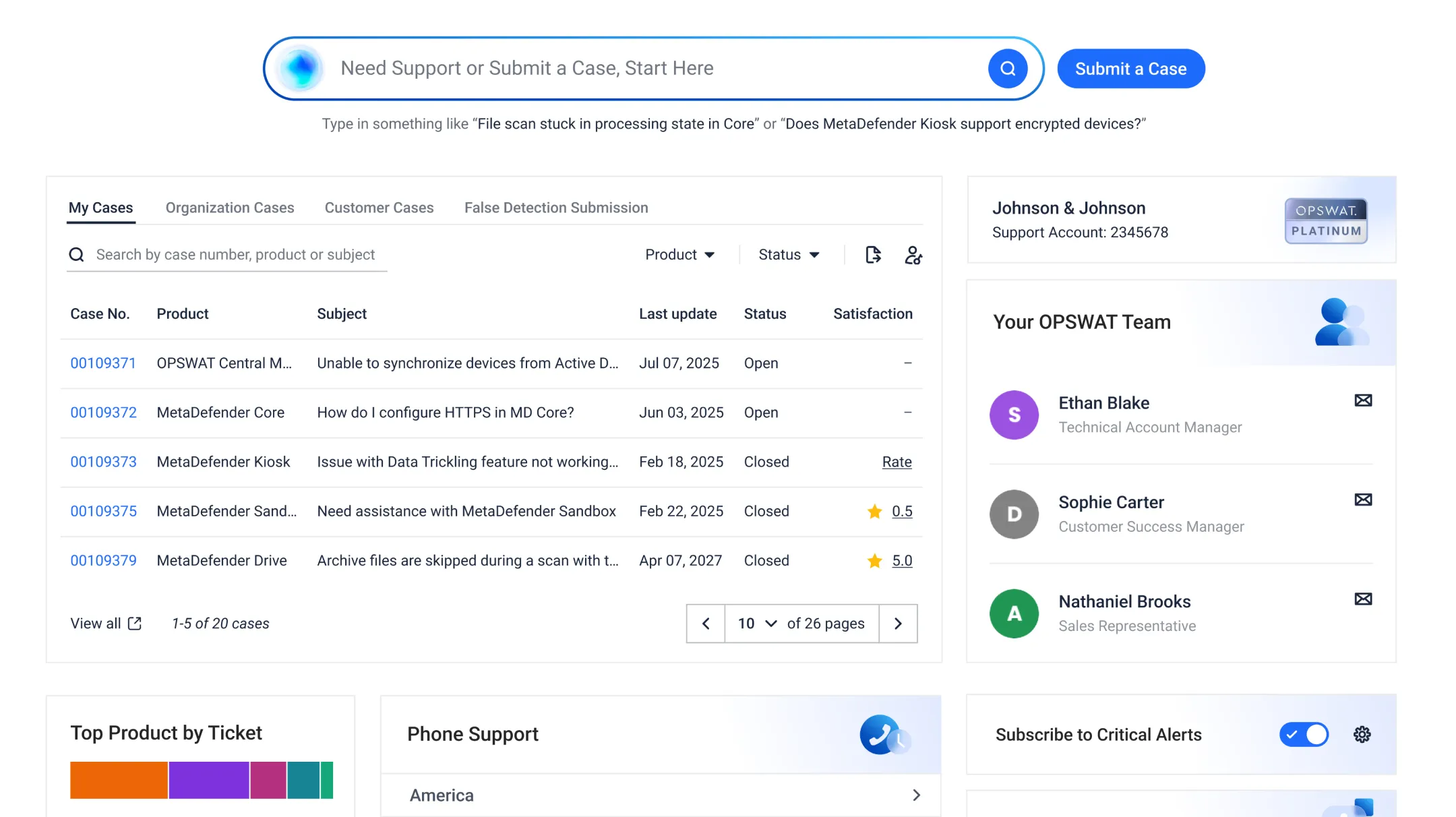Open the Product filter dropdown
This screenshot has height=817, width=1456.
coord(679,255)
